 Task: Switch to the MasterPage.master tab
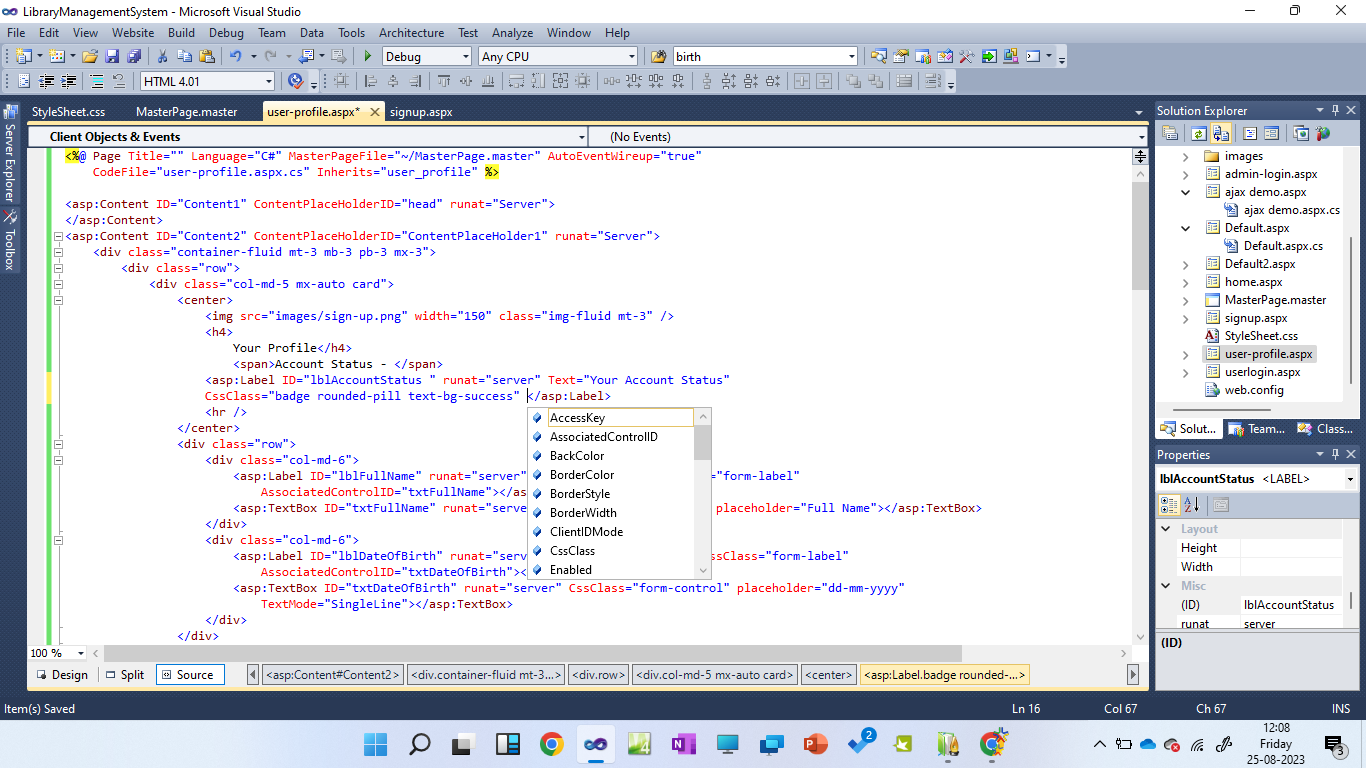click(186, 112)
